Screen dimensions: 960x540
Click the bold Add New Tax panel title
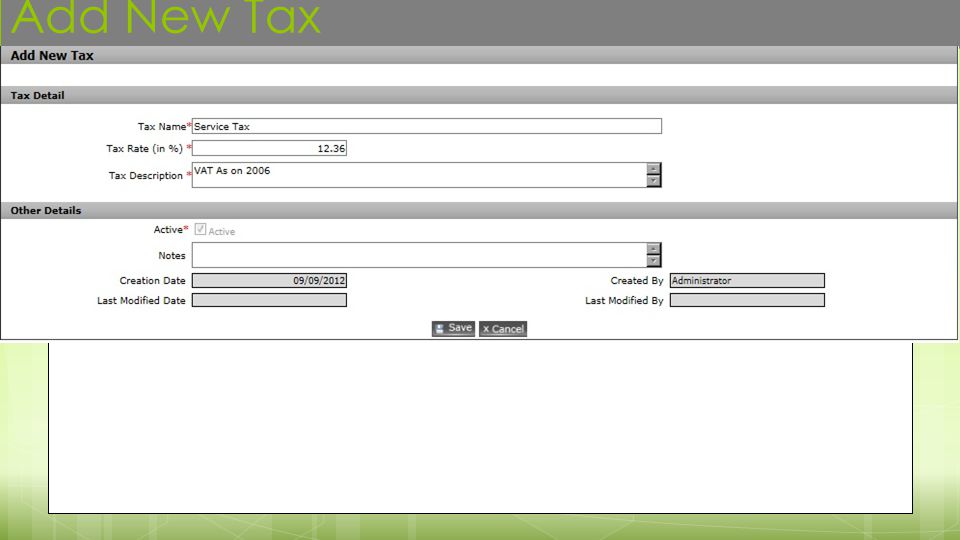(x=52, y=55)
